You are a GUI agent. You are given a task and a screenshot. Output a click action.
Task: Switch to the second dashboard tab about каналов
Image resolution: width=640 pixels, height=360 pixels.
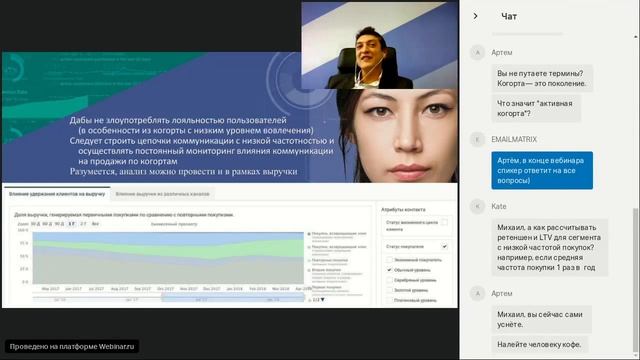click(162, 194)
